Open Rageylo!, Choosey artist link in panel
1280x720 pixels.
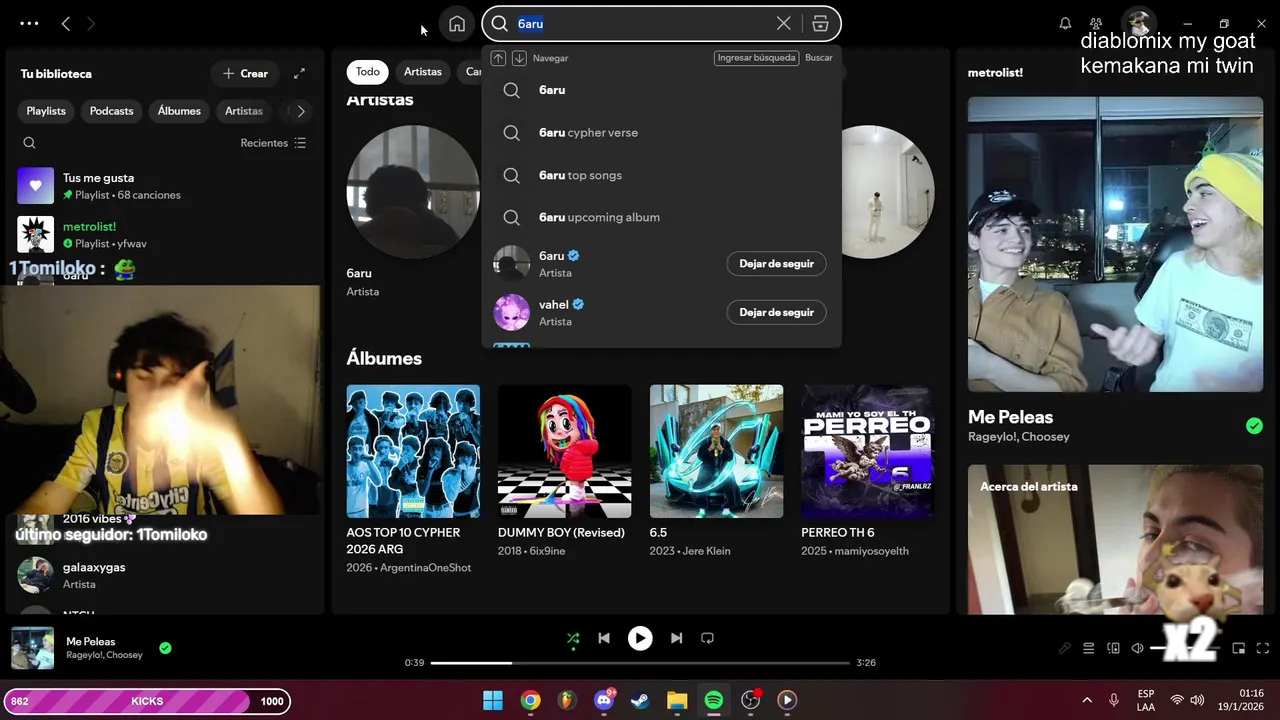[1018, 437]
